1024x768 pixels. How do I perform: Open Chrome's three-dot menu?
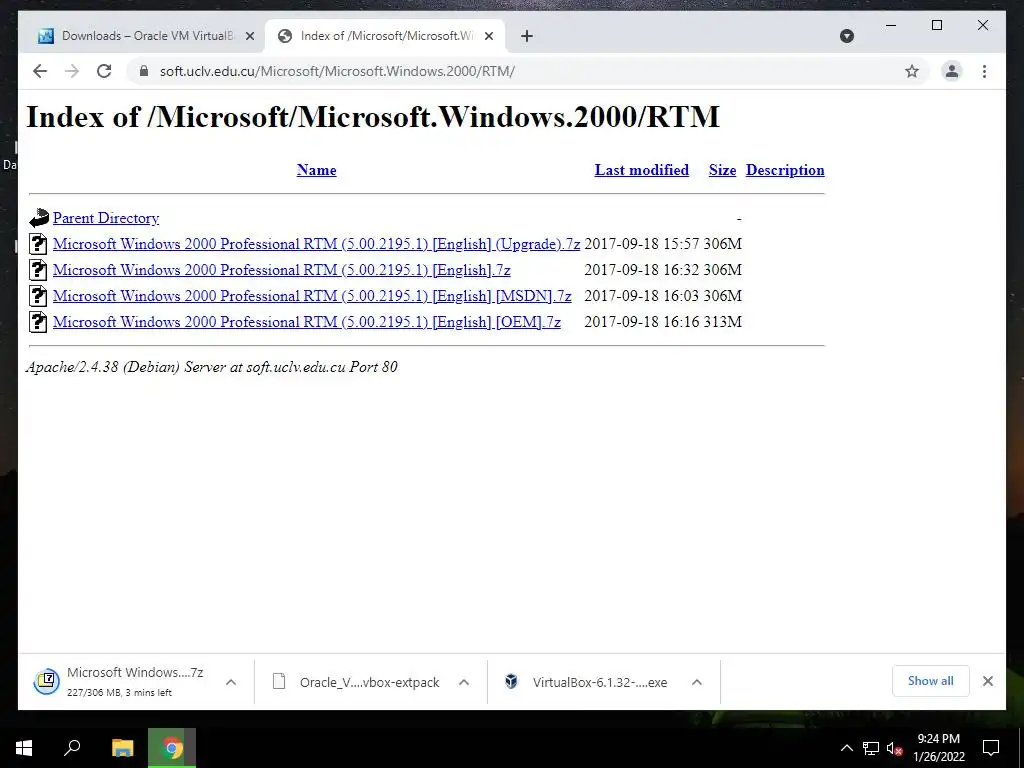pyautogui.click(x=984, y=71)
